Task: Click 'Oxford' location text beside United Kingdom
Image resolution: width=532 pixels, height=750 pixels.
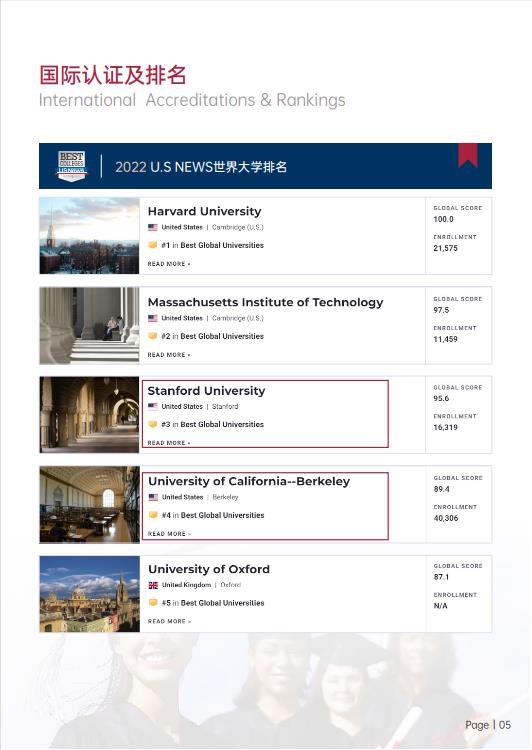Action: [x=231, y=585]
